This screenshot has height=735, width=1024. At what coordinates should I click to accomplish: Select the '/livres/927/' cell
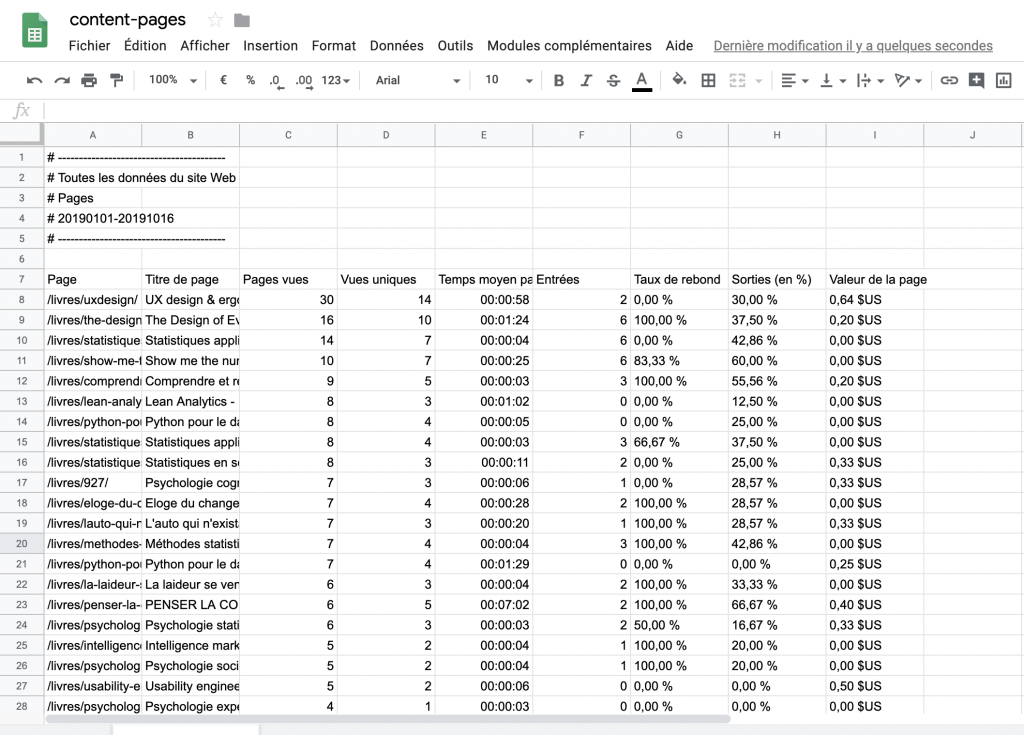93,483
